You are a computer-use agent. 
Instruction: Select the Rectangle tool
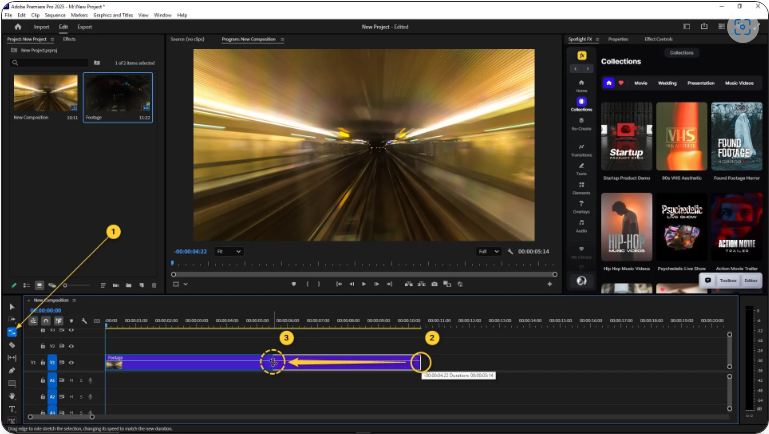click(x=12, y=383)
